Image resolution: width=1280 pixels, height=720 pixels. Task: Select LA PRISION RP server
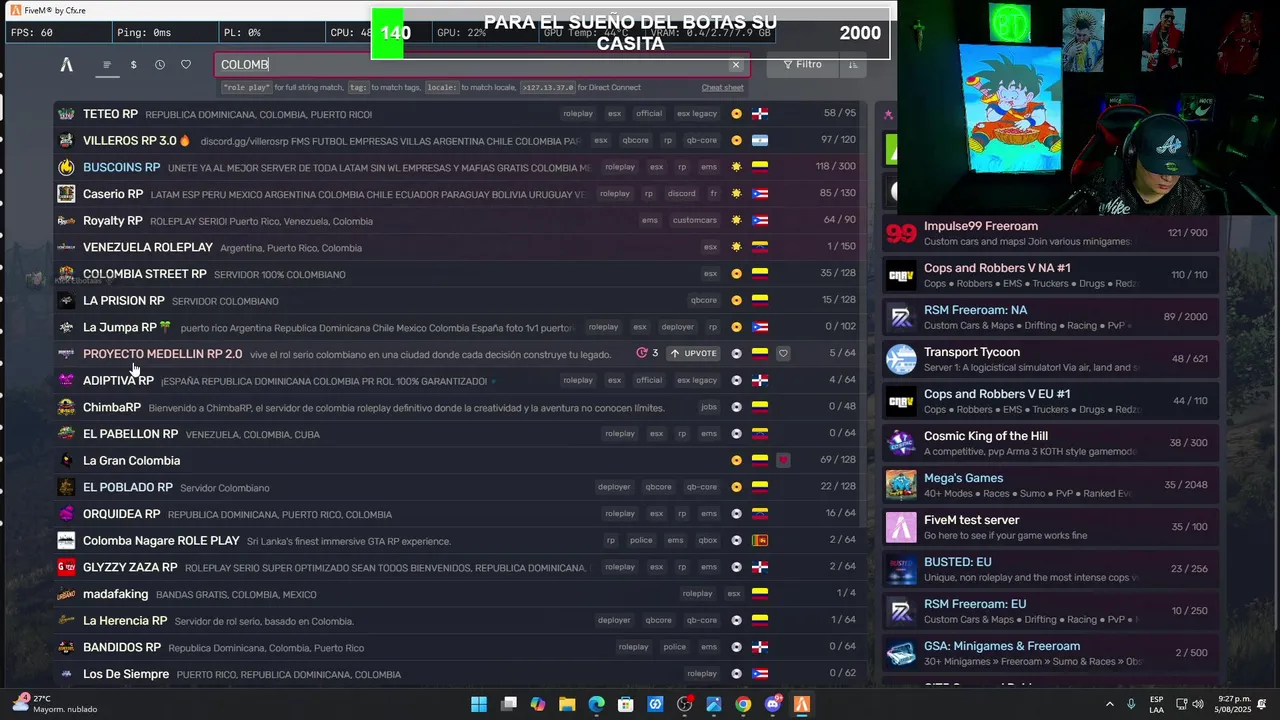click(x=460, y=301)
